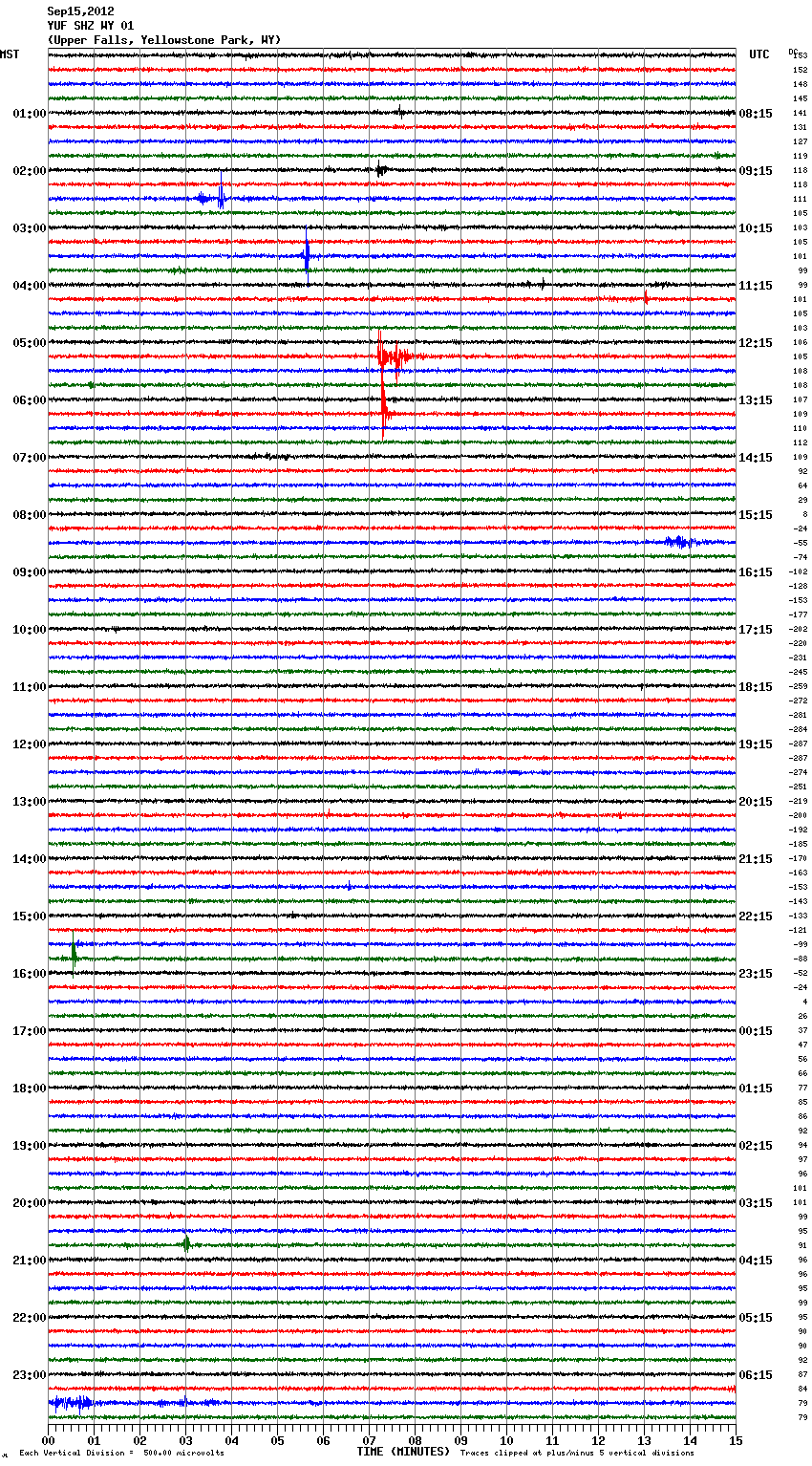The image size is (812, 1466).
Task: Click the MST time zone header
Action: tap(10, 54)
